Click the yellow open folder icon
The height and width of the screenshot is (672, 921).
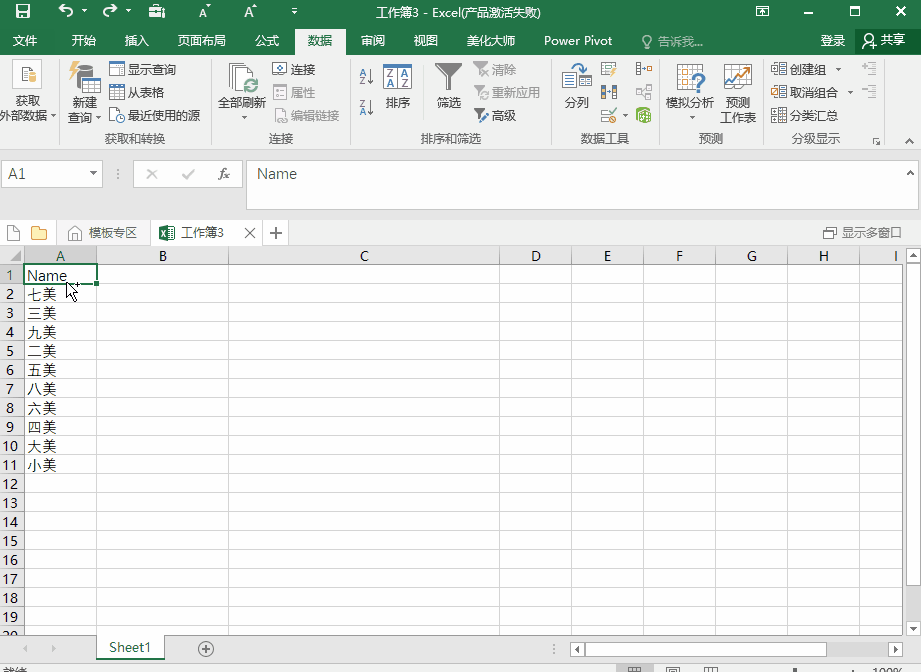click(x=39, y=233)
